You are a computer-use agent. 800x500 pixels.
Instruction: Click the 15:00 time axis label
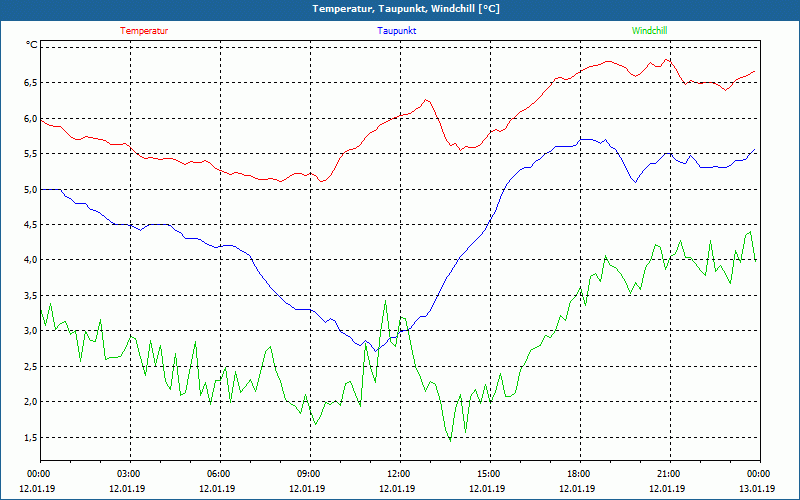click(x=490, y=474)
